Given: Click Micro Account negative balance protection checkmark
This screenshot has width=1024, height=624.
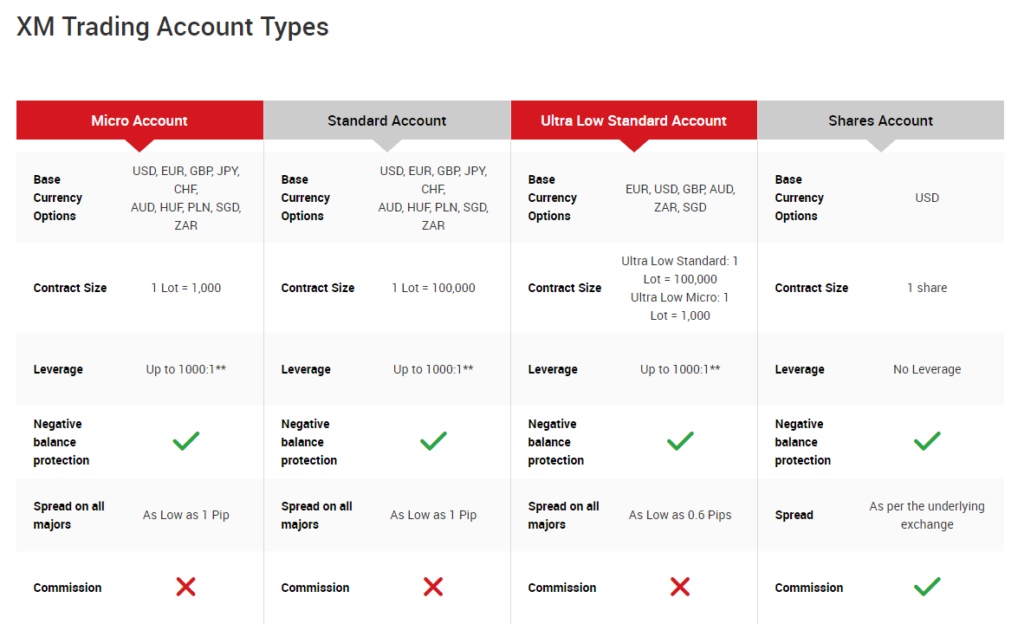Looking at the screenshot, I should tap(186, 441).
